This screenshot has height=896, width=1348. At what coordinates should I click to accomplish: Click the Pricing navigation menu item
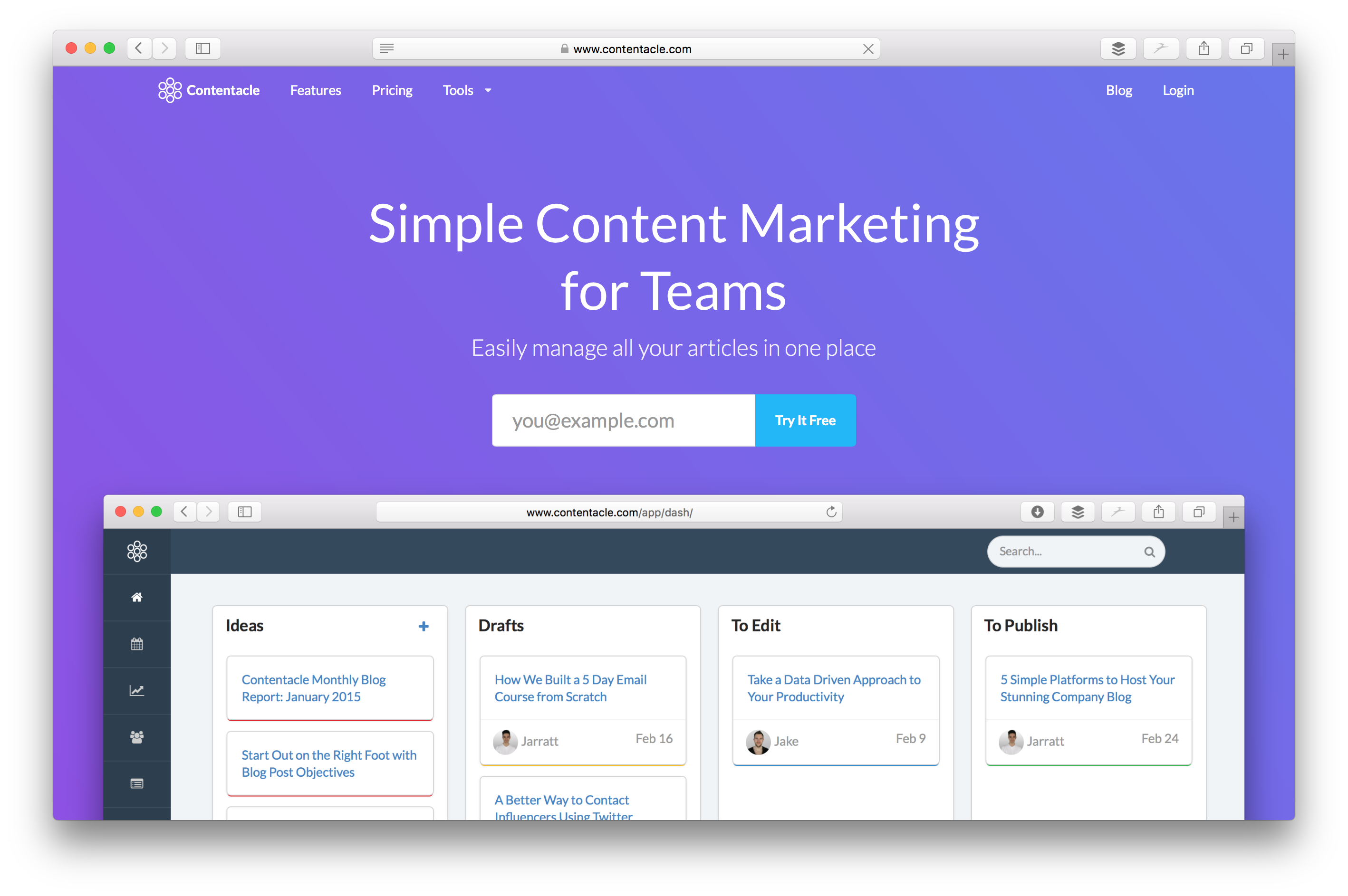391,89
